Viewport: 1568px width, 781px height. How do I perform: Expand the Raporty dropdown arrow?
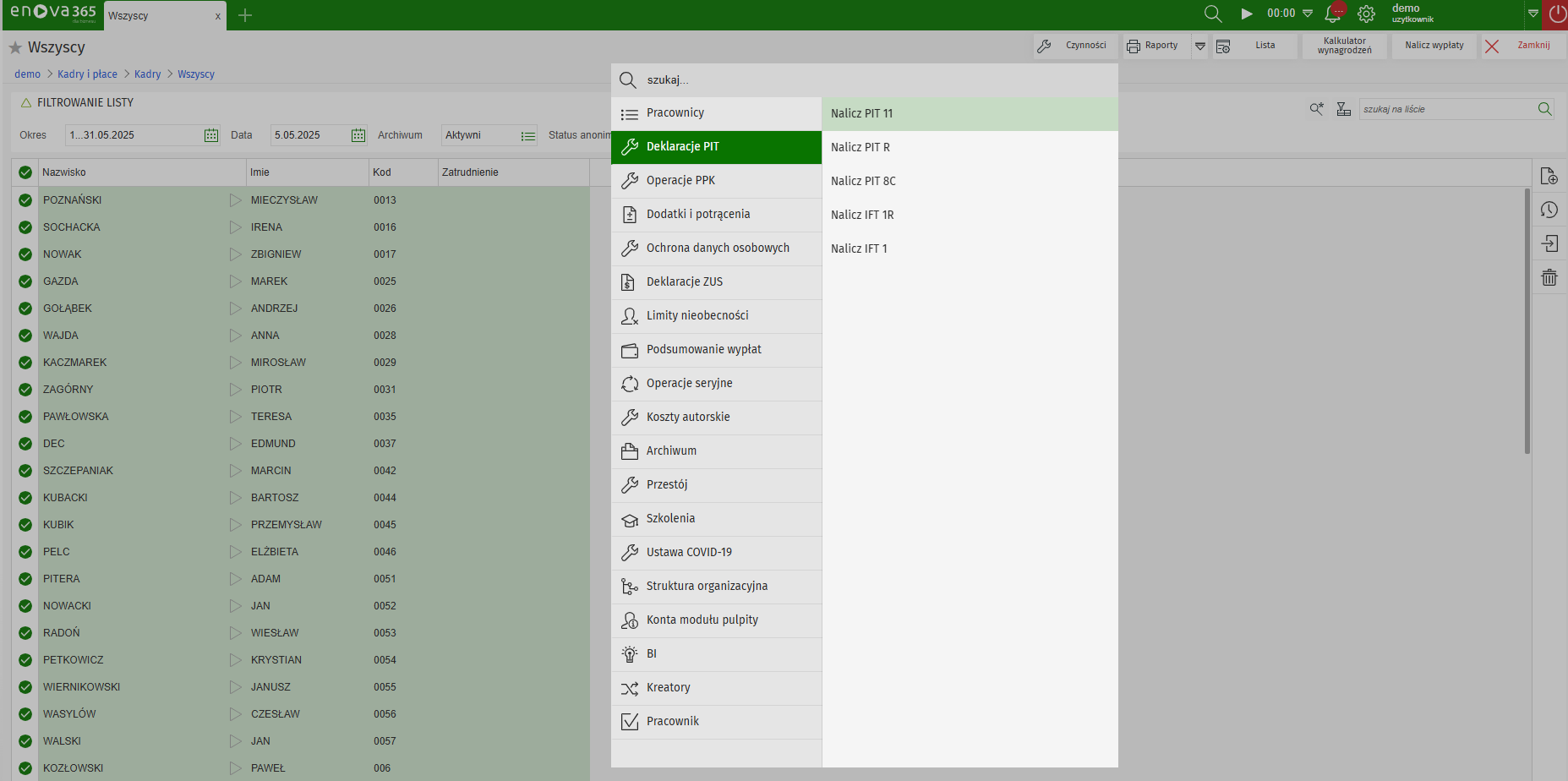(x=1199, y=46)
